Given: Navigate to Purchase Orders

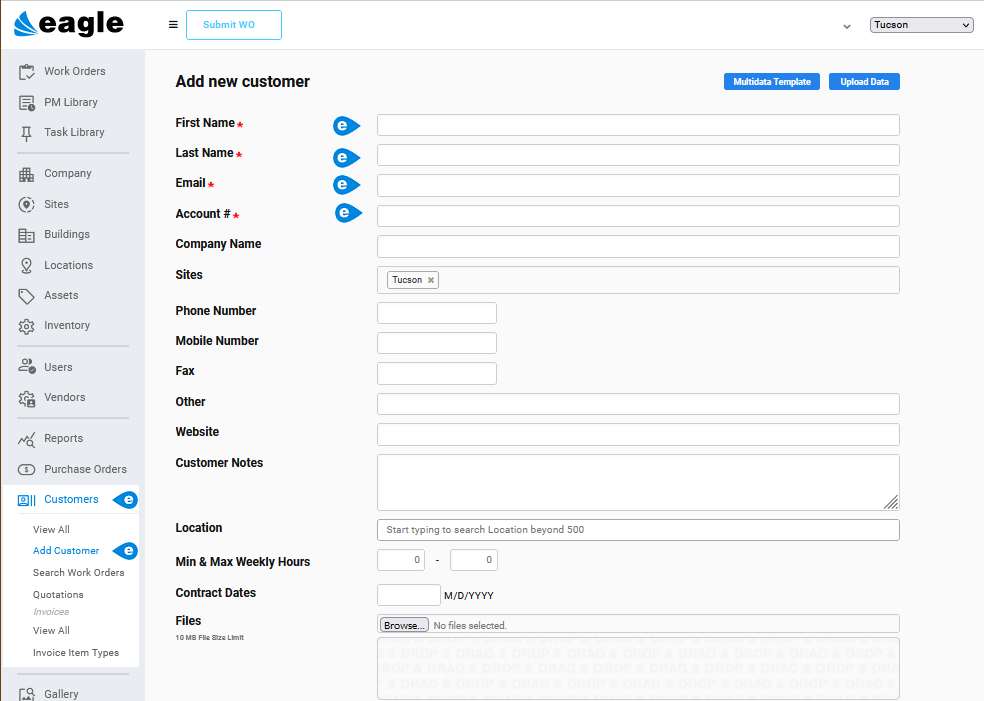Looking at the screenshot, I should [85, 469].
